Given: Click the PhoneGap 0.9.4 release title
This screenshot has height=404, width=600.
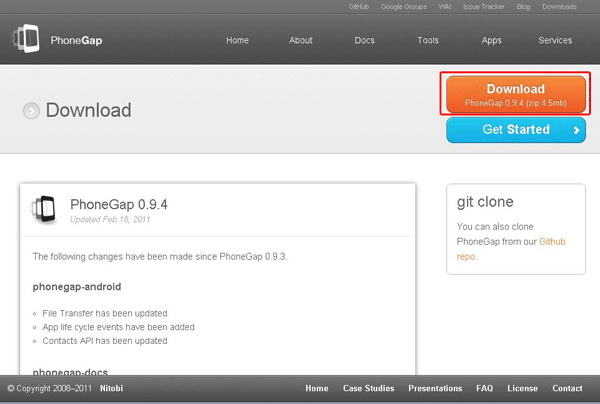Looking at the screenshot, I should point(119,204).
